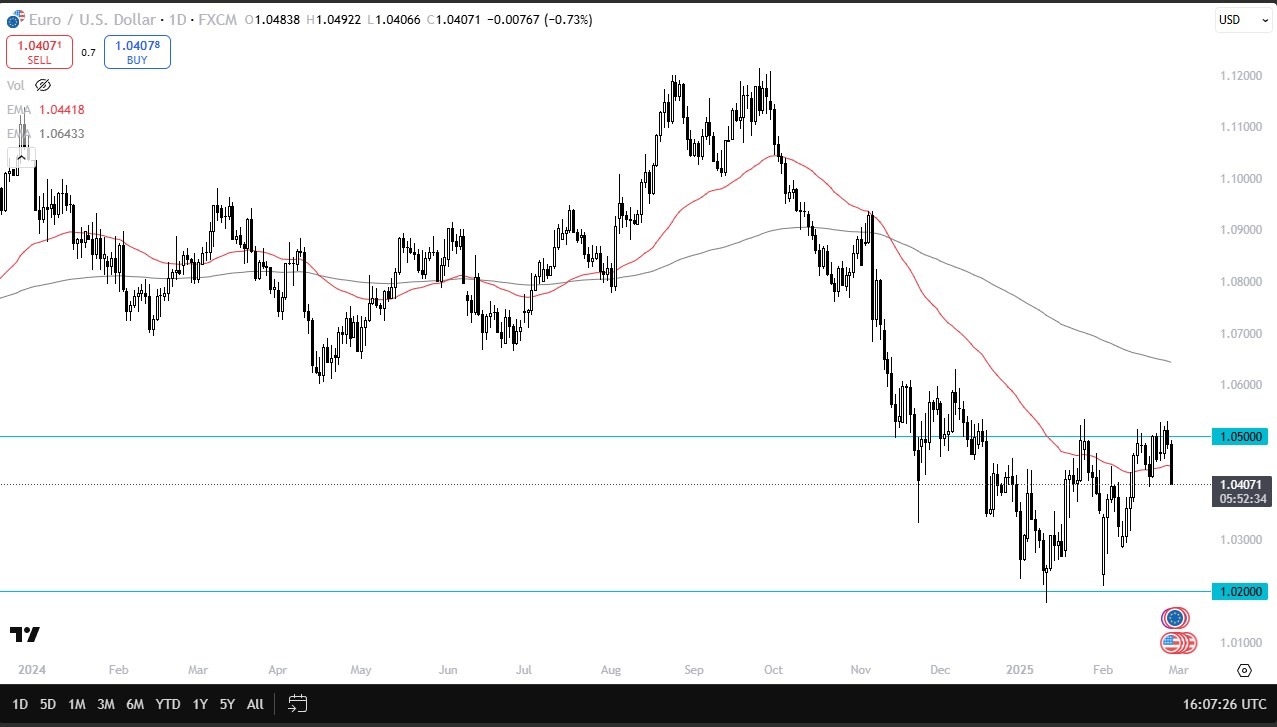Show the All time range
The width and height of the screenshot is (1277, 727).
pos(255,704)
